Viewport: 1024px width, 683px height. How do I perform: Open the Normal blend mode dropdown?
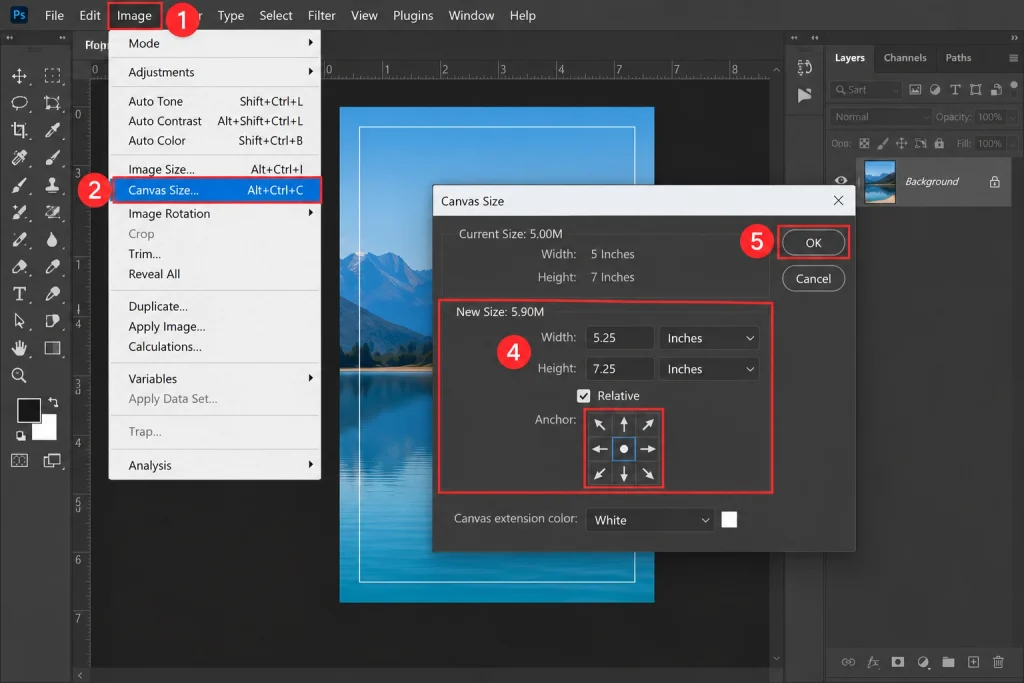(x=880, y=117)
